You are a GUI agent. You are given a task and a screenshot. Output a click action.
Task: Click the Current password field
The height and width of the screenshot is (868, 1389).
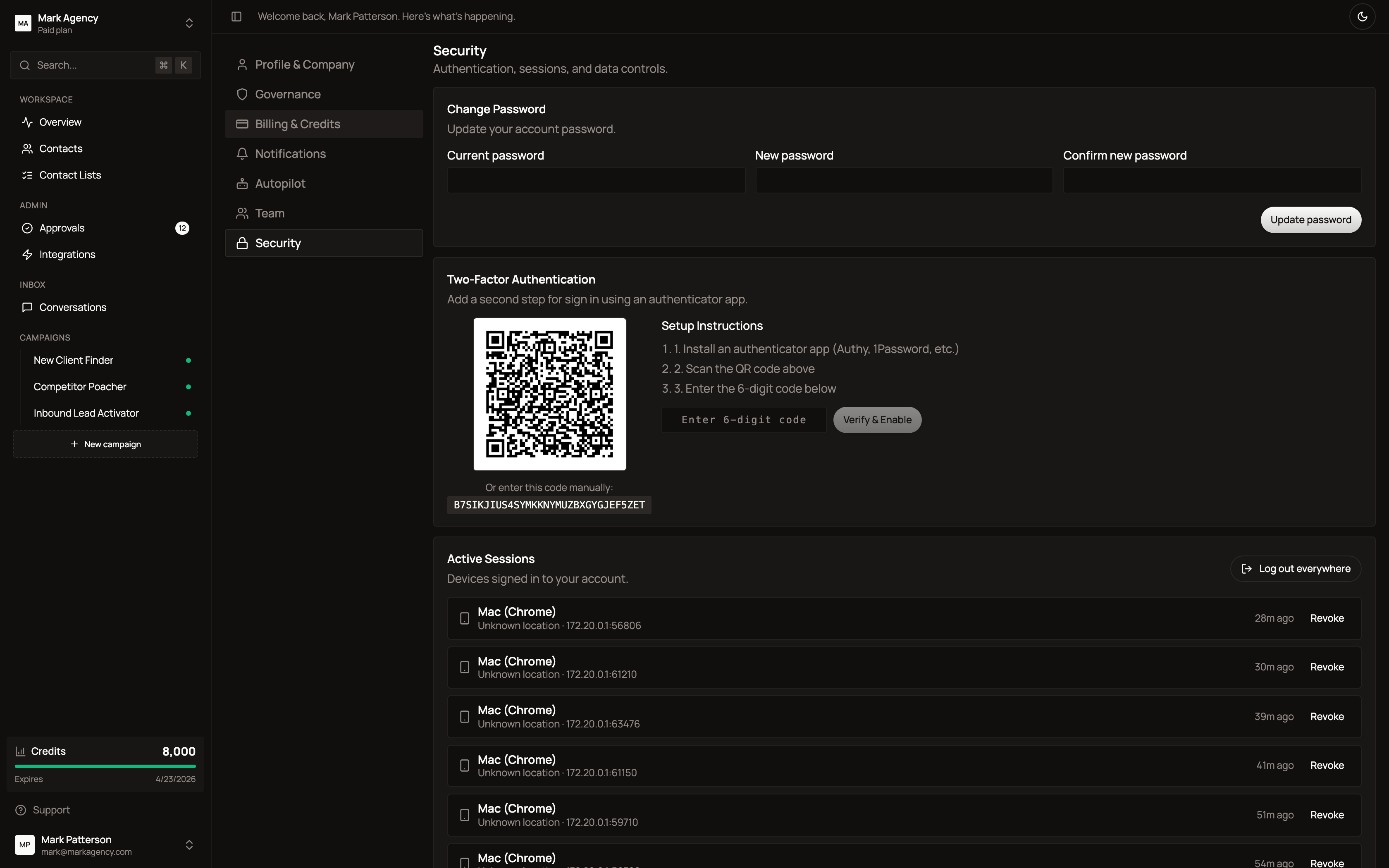point(596,180)
